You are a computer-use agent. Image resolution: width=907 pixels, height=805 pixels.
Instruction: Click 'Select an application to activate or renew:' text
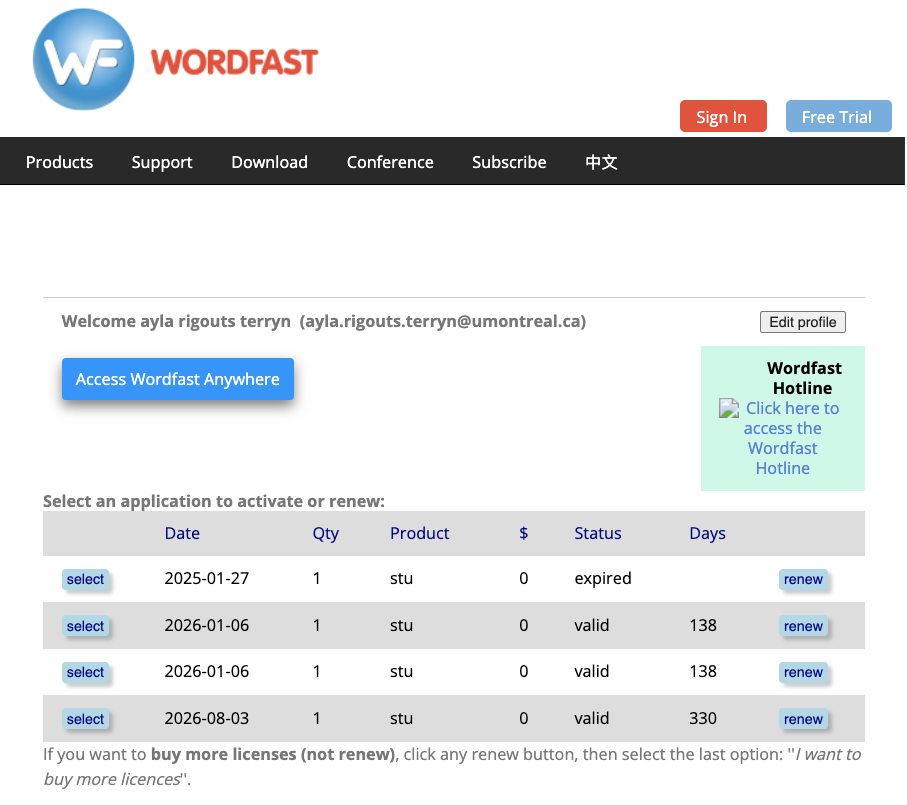tap(213, 501)
